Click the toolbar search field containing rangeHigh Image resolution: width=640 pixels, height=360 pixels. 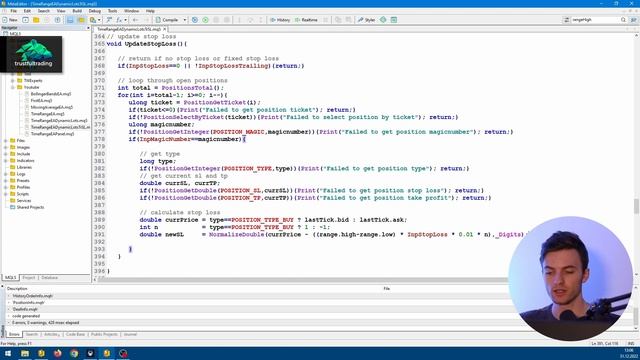pyautogui.click(x=595, y=20)
